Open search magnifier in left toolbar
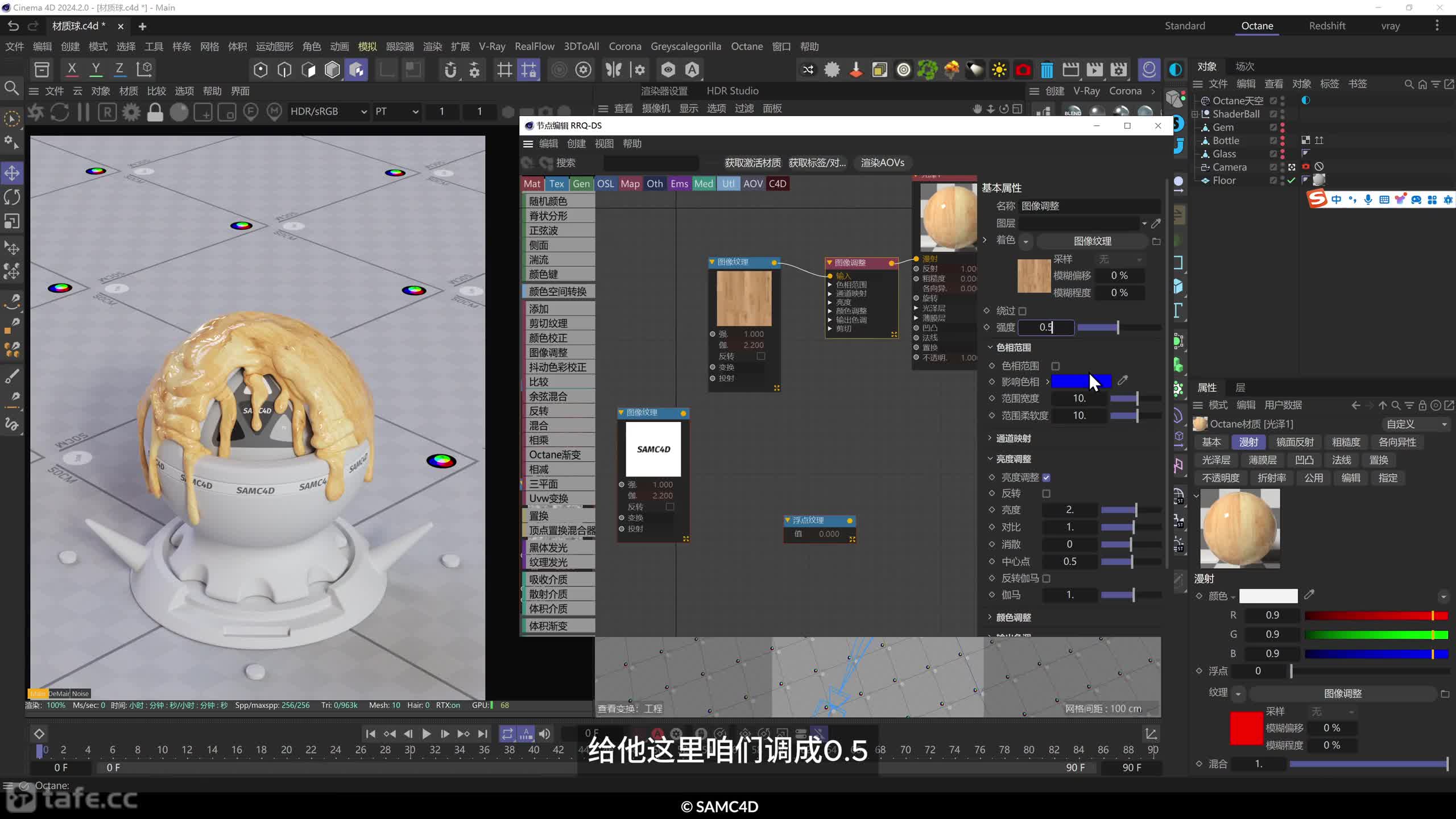 [x=11, y=88]
